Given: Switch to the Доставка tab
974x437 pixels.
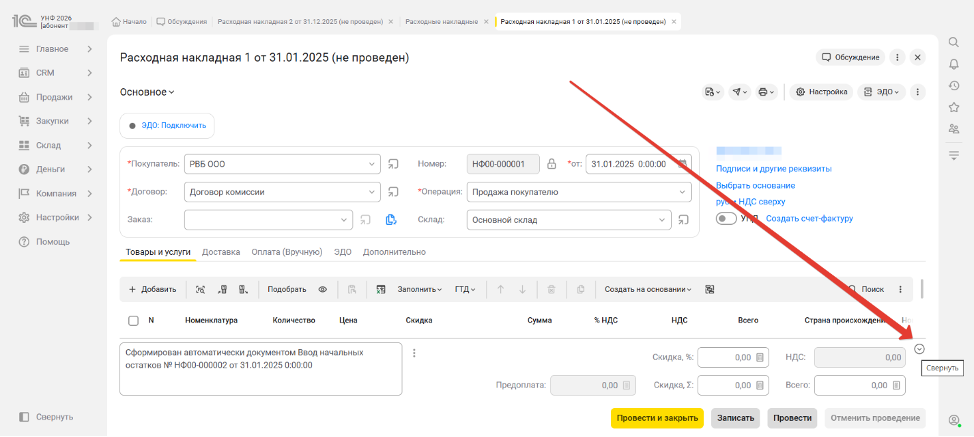Looking at the screenshot, I should 221,252.
